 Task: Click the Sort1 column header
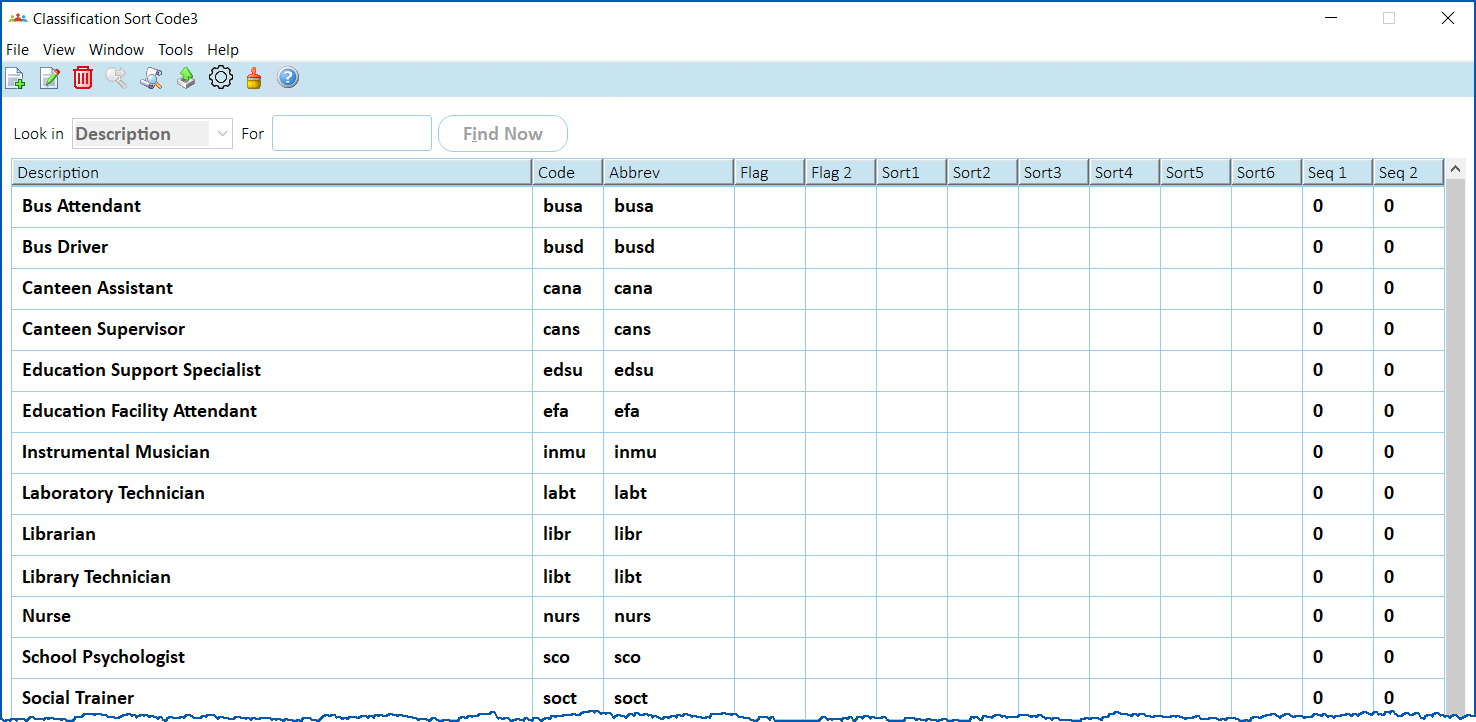(911, 172)
